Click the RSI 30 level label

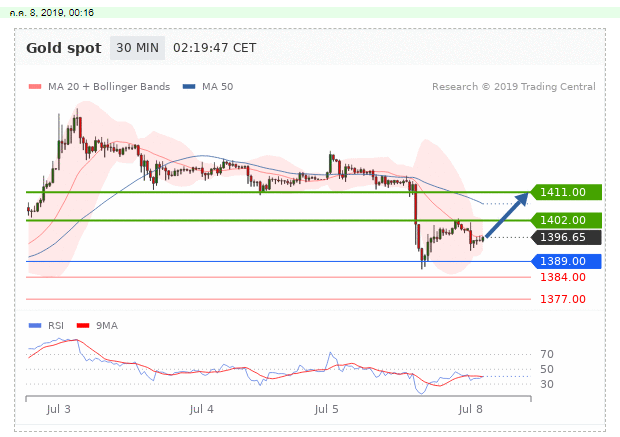[547, 384]
